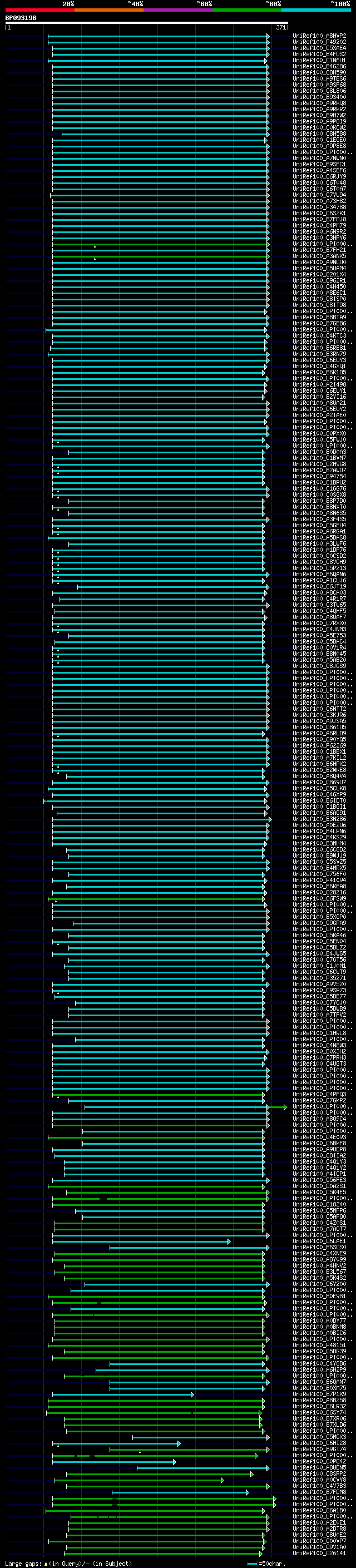Select hit label UniRef100_B9S400
Image resolution: width=356 pixels, height=1568 pixels.
coord(319,97)
